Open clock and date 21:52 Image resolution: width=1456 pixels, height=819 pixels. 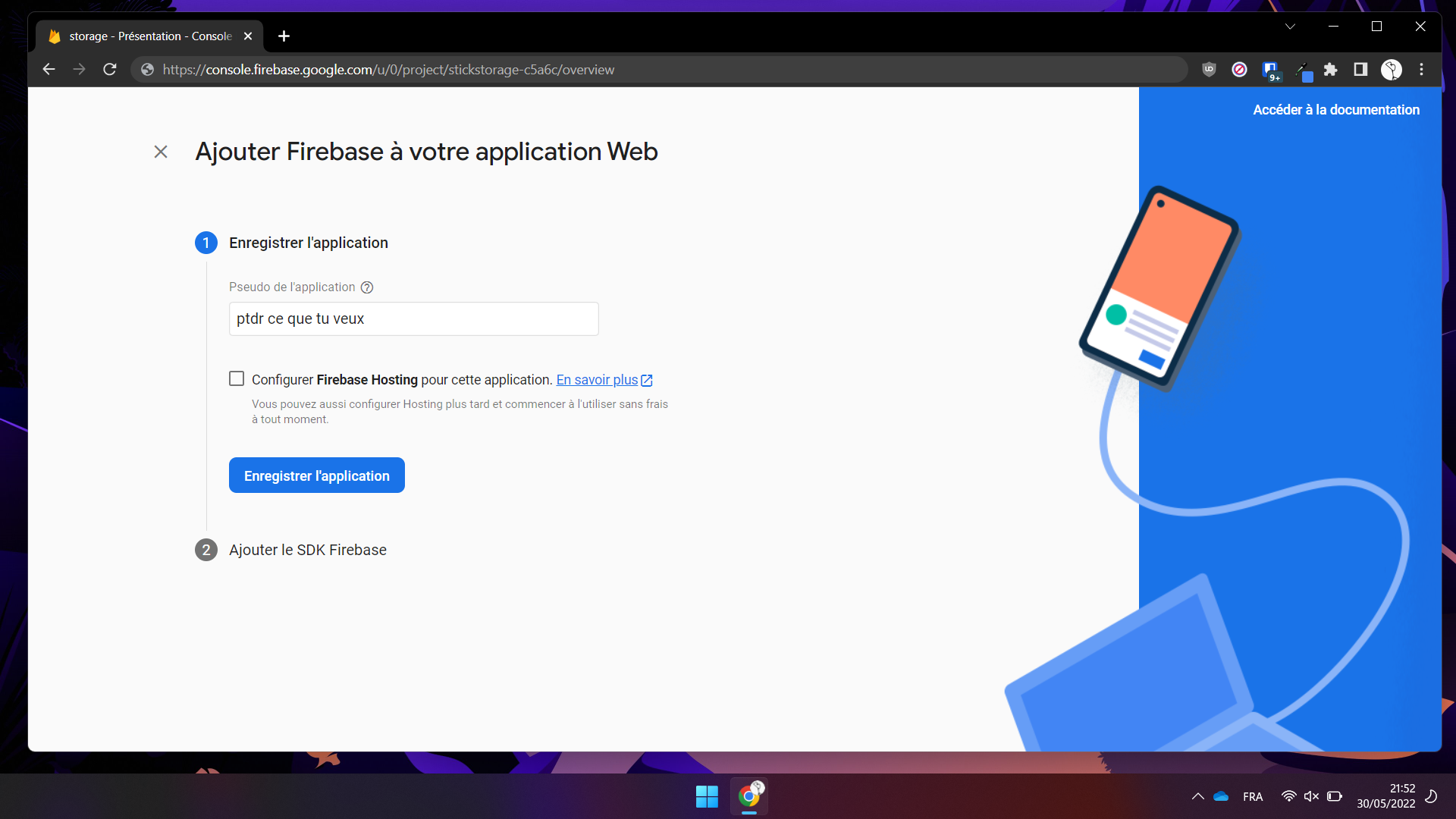[1386, 796]
